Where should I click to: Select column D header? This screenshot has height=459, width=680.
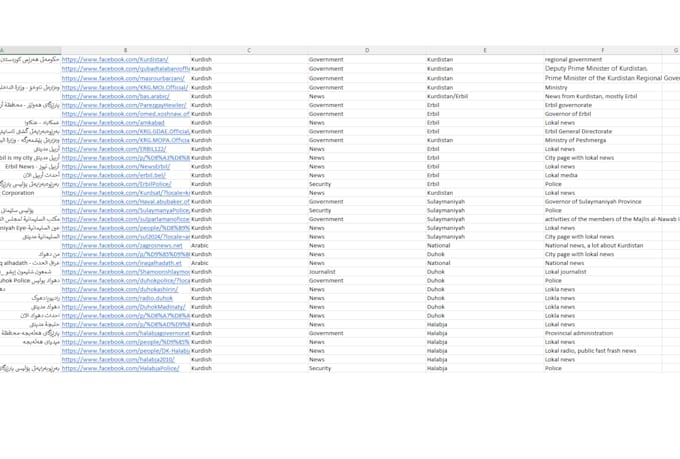pos(367,50)
